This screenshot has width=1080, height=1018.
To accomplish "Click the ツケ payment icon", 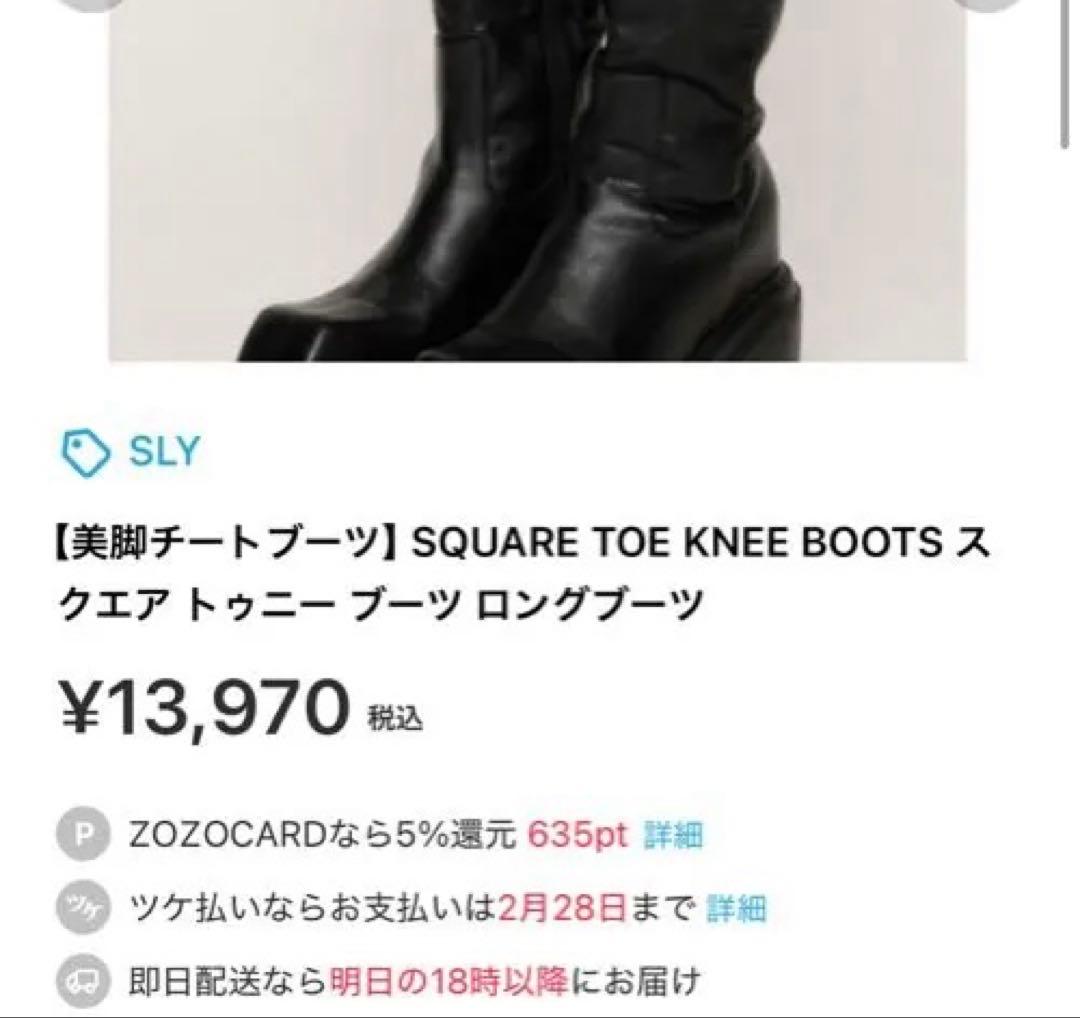I will point(83,908).
